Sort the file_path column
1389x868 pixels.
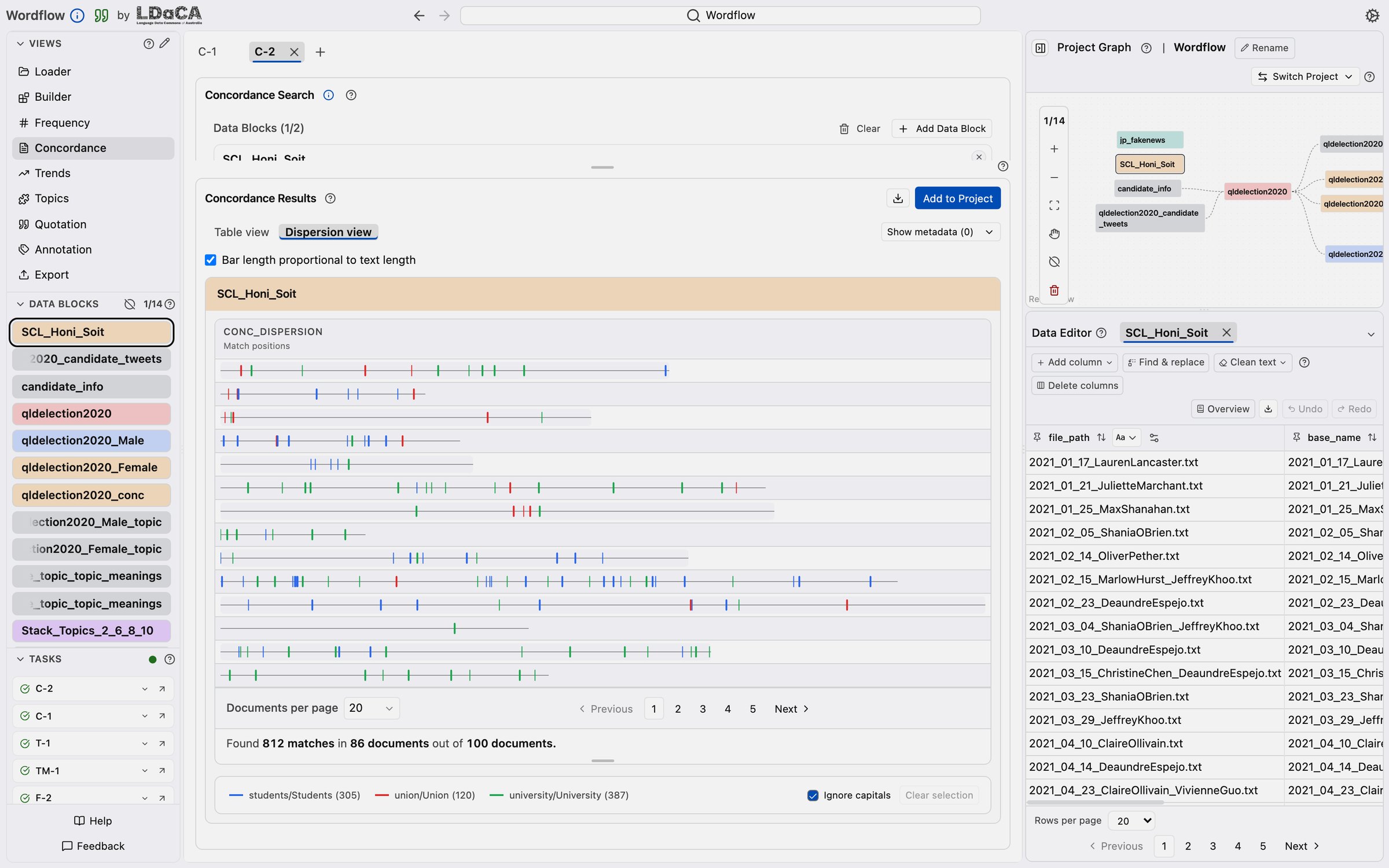pyautogui.click(x=1101, y=437)
